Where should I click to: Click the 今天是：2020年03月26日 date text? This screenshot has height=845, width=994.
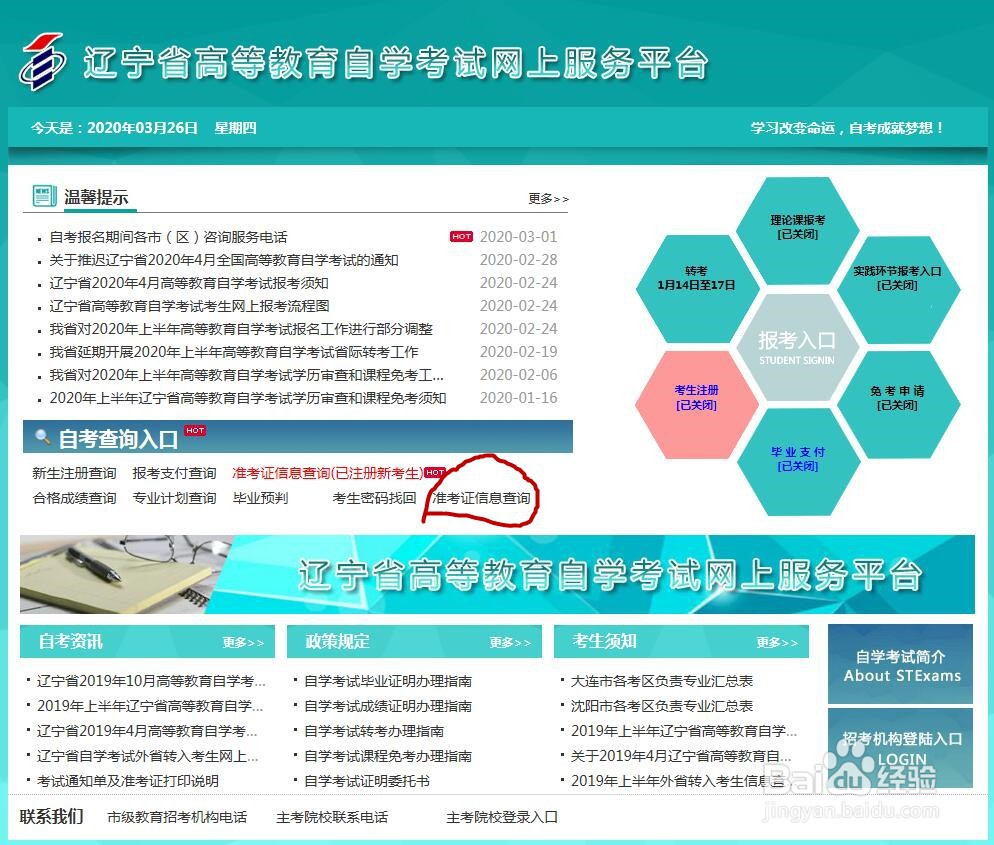(114, 128)
